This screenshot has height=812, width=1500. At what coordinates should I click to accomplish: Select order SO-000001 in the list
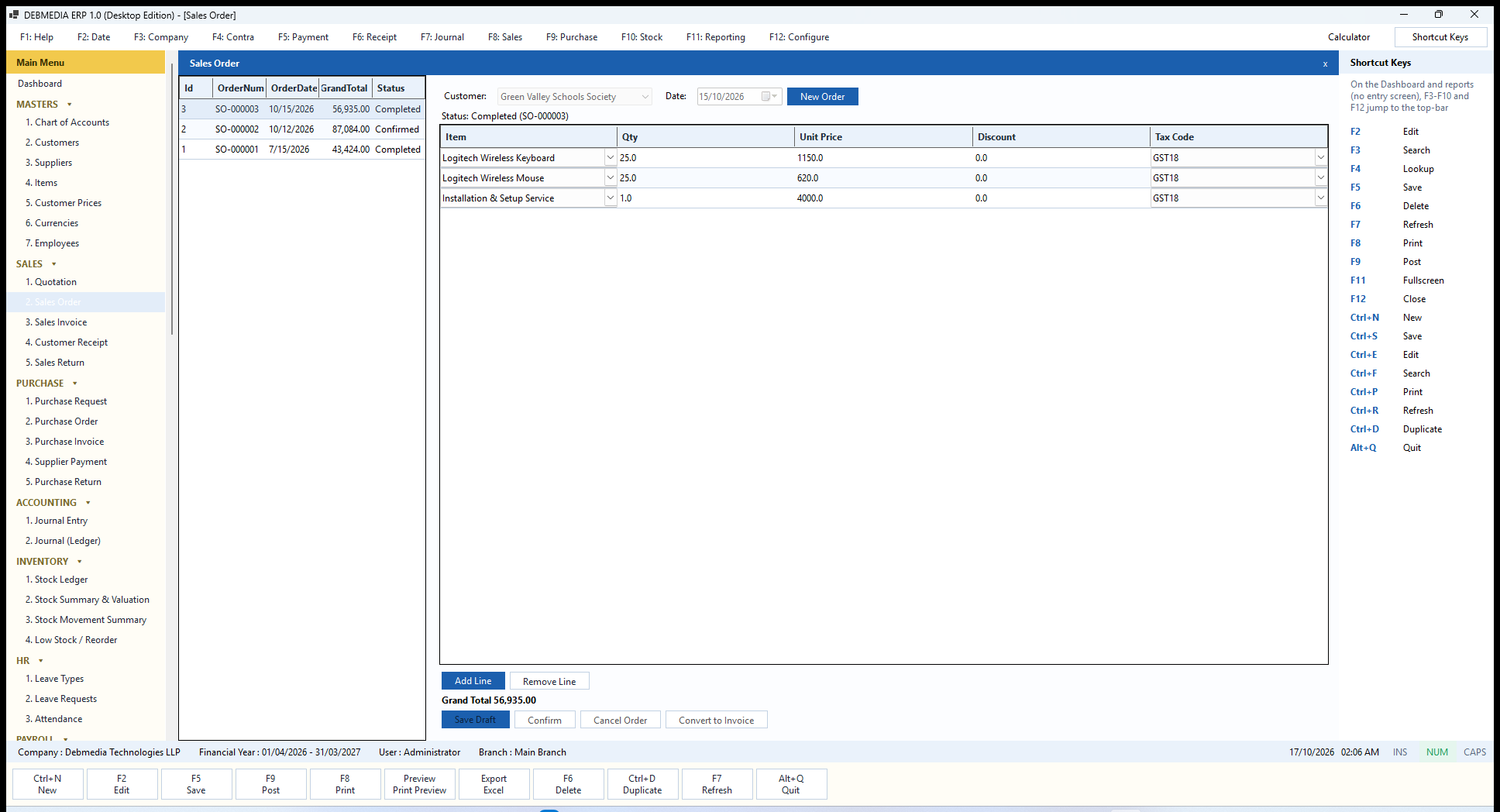[x=302, y=150]
